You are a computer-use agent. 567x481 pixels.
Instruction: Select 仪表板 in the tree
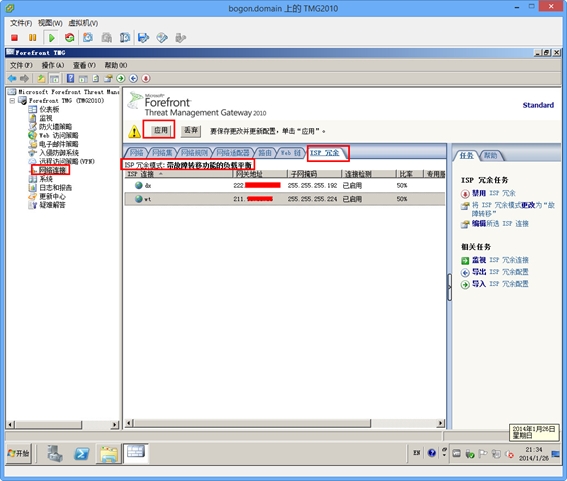coord(49,109)
